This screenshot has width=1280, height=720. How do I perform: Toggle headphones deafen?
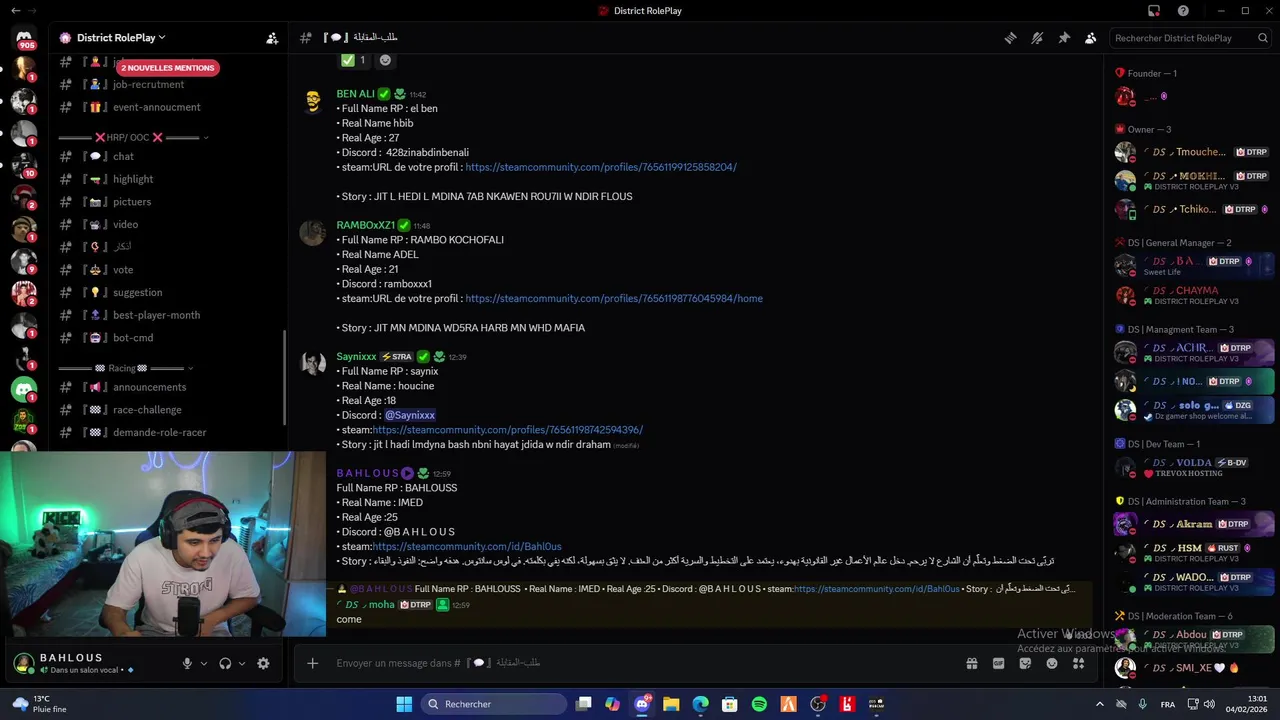coord(225,663)
